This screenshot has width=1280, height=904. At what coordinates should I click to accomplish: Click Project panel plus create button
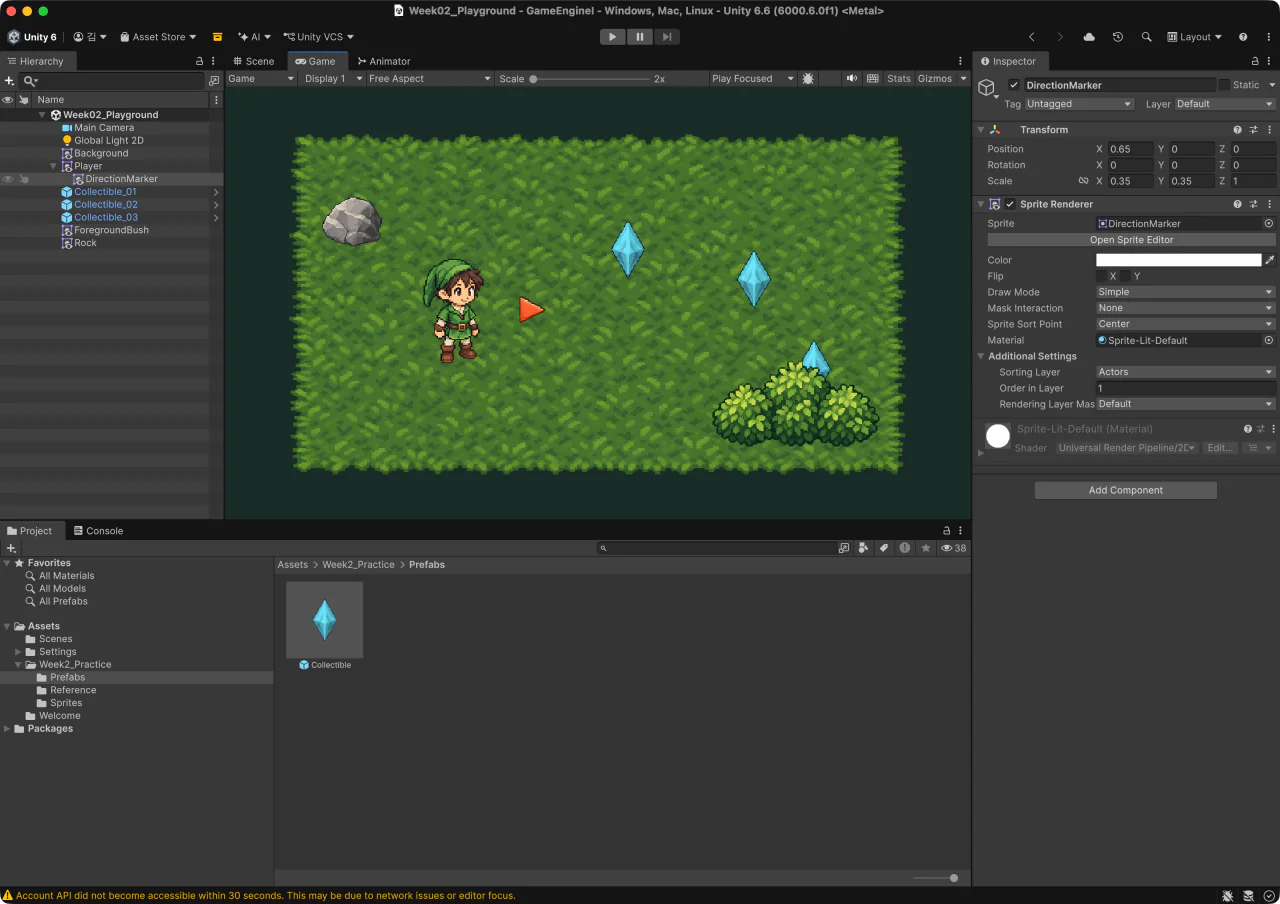pyautogui.click(x=11, y=548)
